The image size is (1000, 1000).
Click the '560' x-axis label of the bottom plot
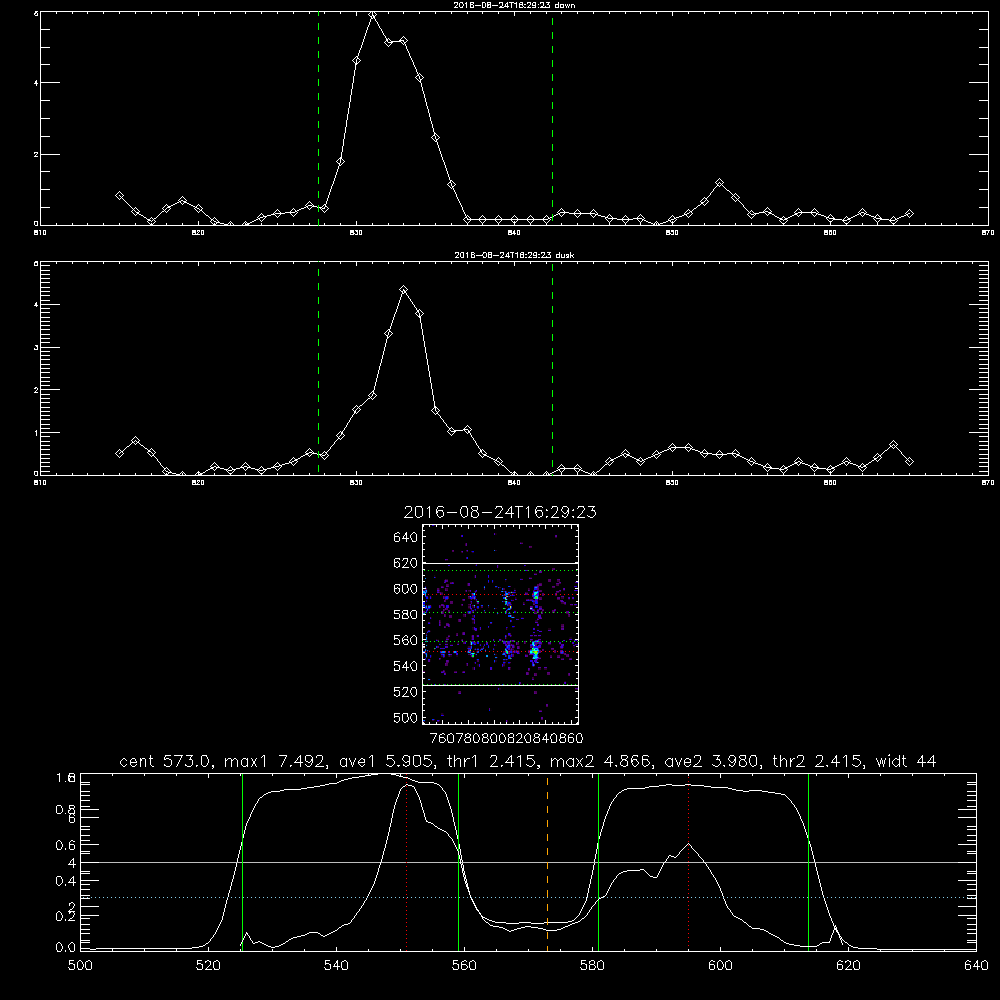464,966
